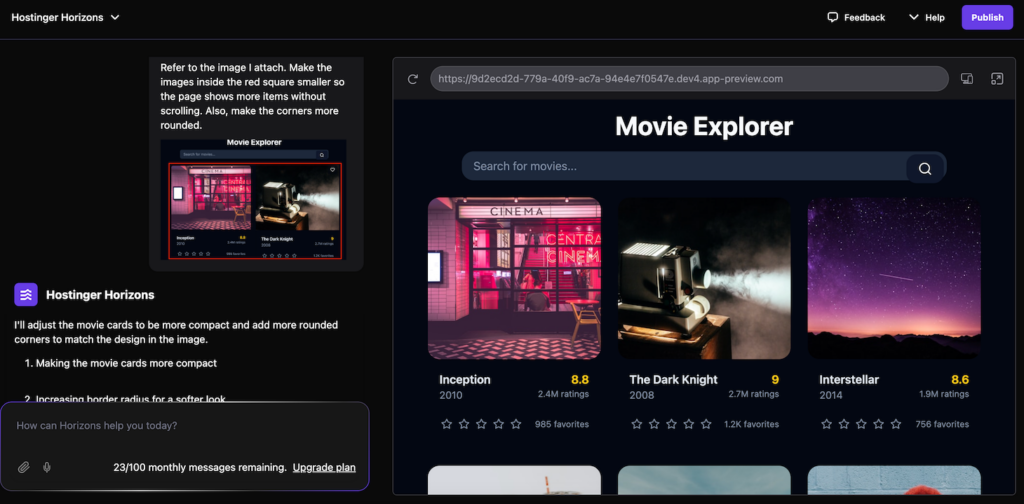
Task: Follow the Upgrade plan link
Action: point(324,467)
